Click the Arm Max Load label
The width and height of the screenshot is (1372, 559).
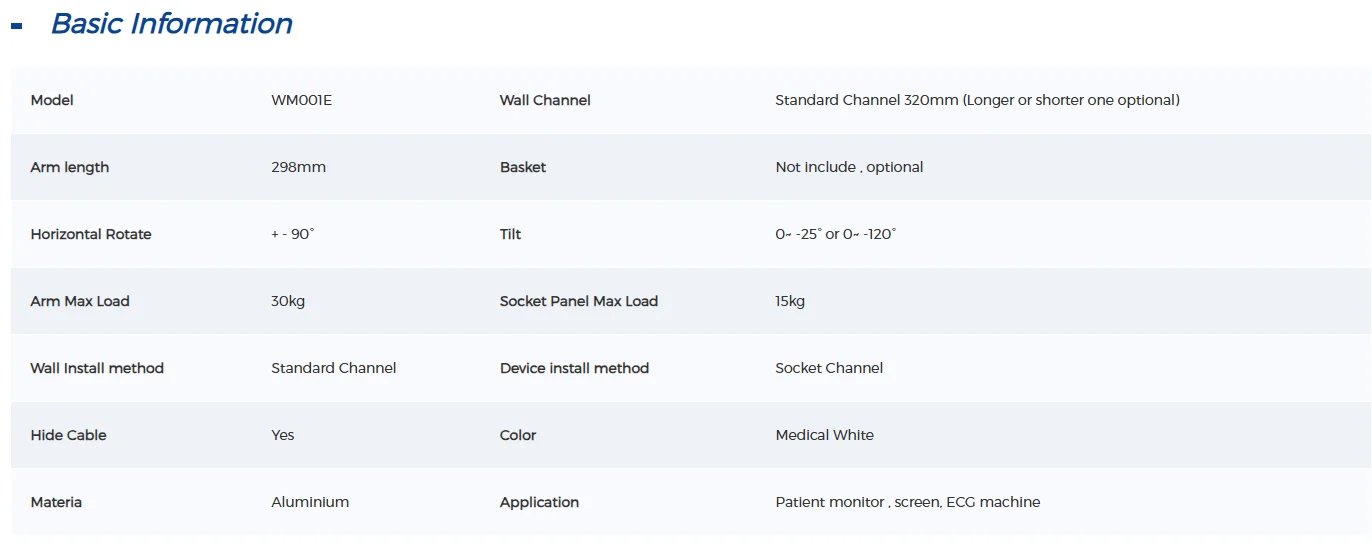point(80,301)
